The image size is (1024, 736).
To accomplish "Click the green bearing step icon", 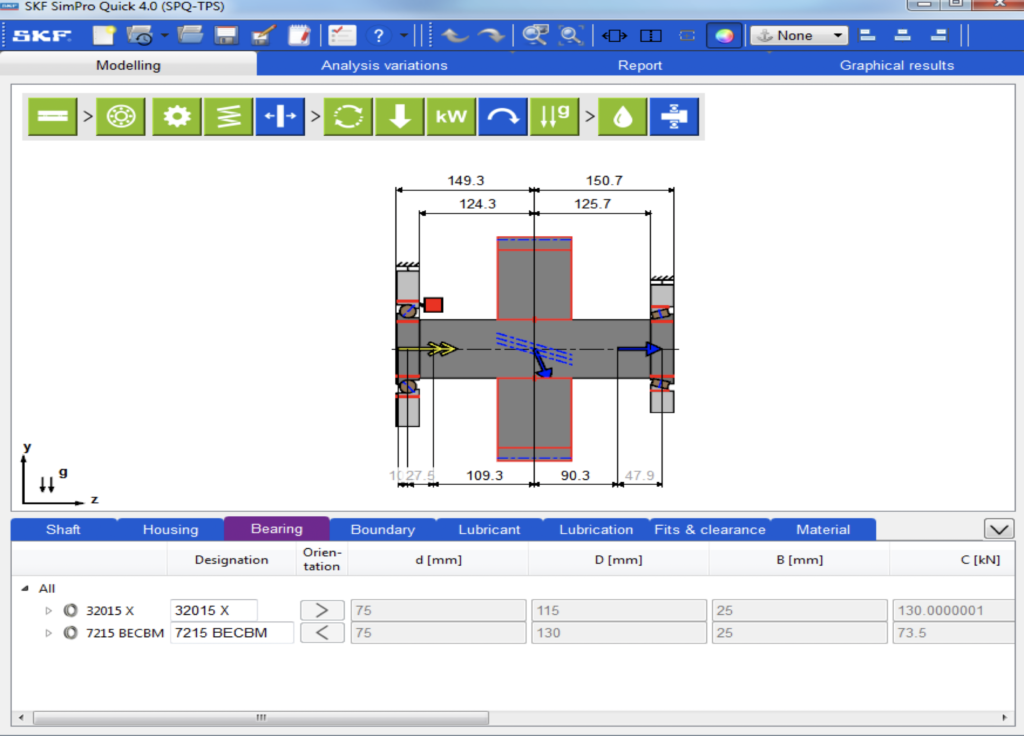I will point(121,116).
